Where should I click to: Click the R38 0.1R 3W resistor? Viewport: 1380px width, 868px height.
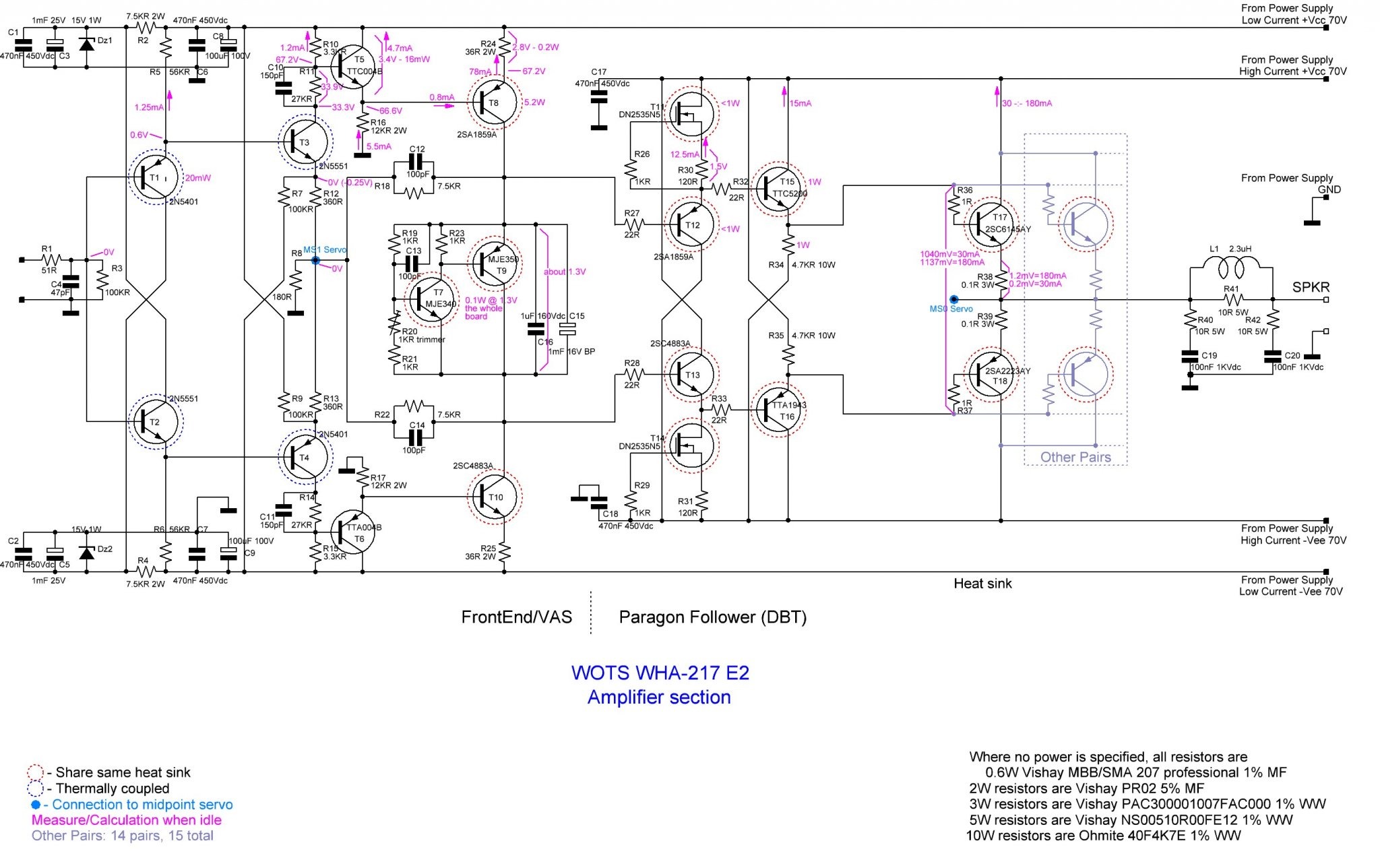(1001, 279)
